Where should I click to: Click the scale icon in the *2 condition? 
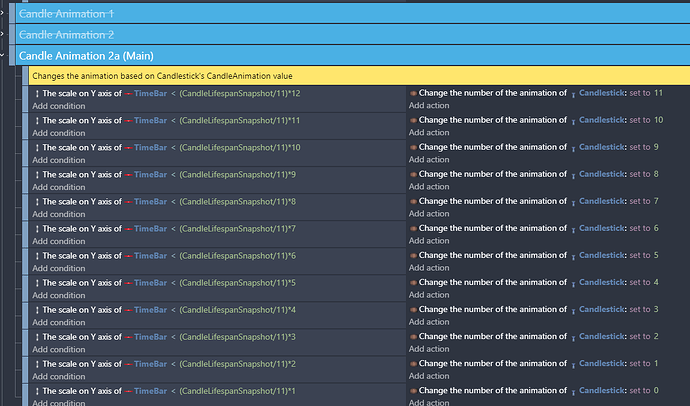[37, 363]
